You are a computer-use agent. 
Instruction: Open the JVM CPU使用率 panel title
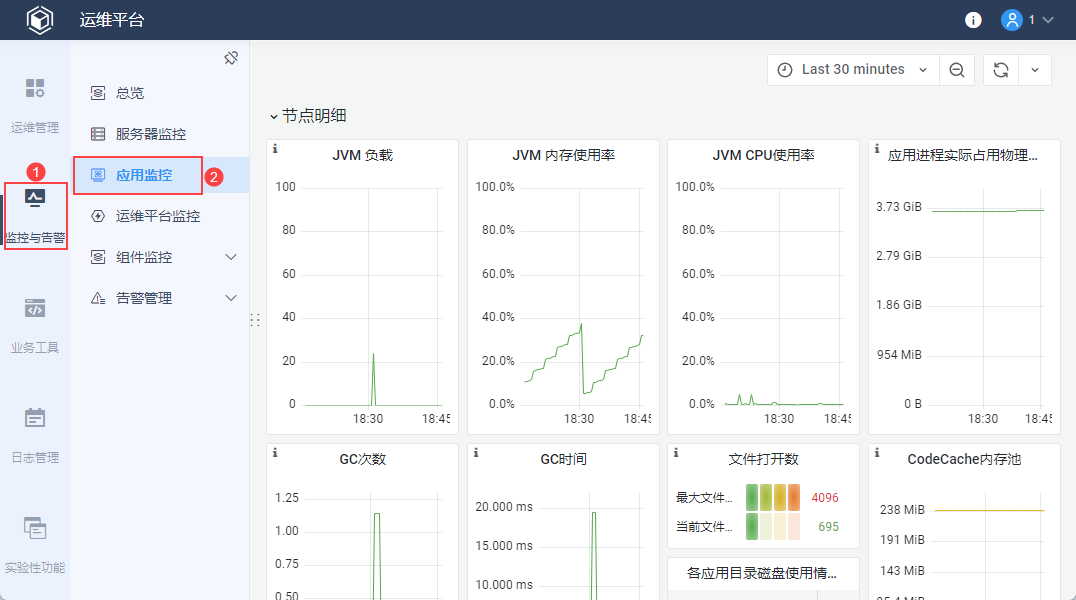point(763,155)
